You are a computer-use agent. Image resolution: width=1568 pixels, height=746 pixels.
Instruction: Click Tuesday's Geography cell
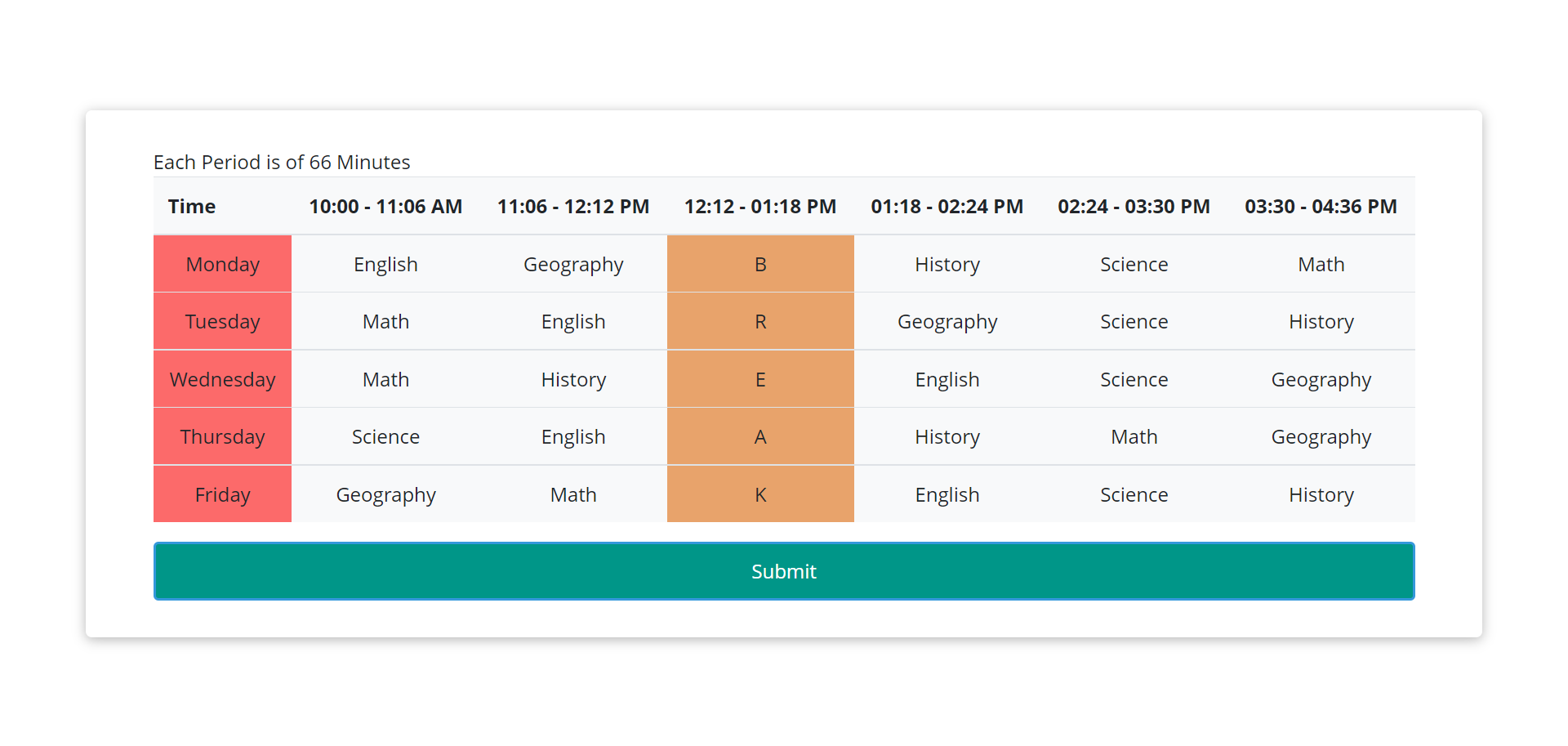[947, 321]
